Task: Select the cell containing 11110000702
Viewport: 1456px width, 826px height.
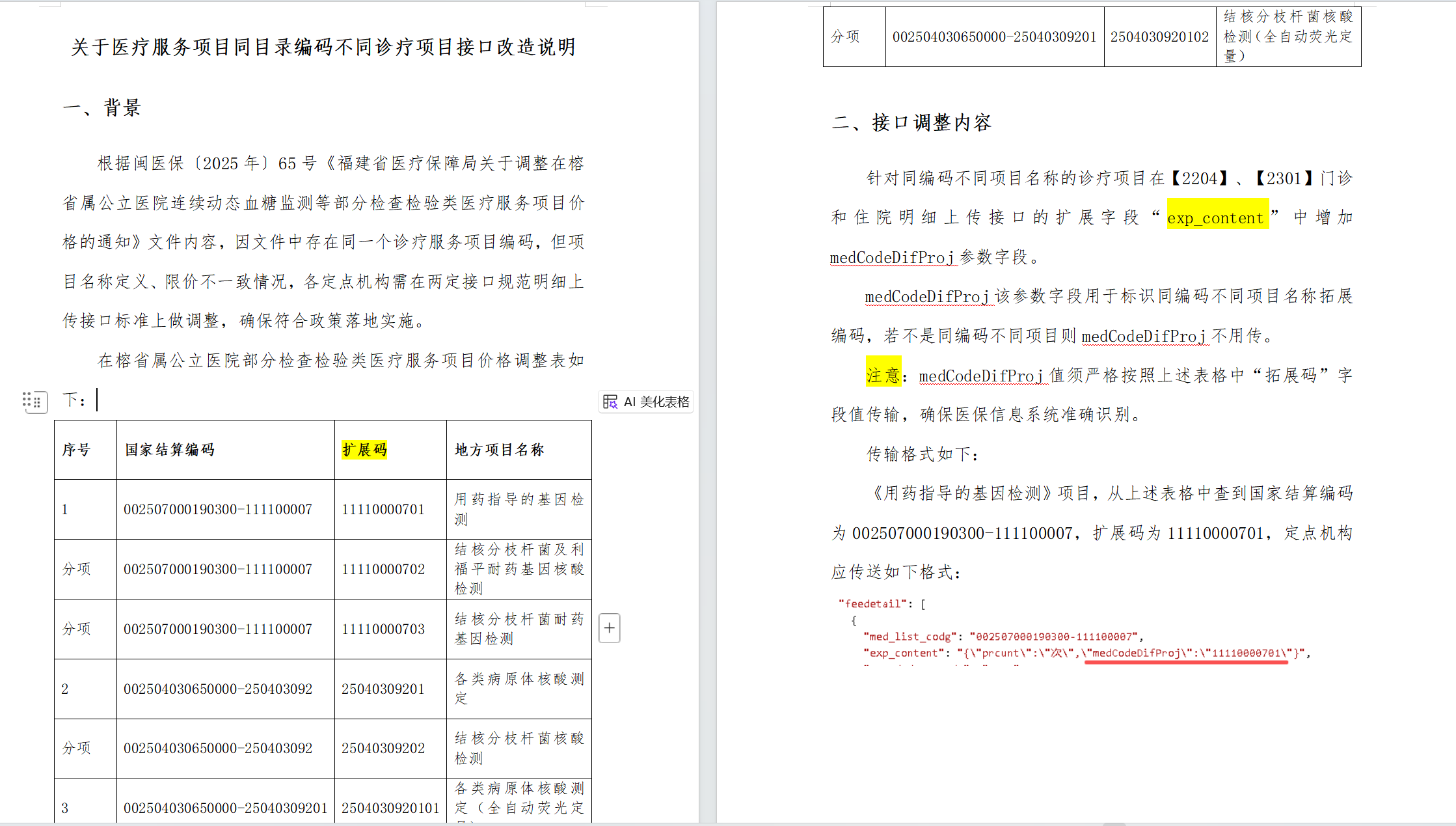Action: 383,570
